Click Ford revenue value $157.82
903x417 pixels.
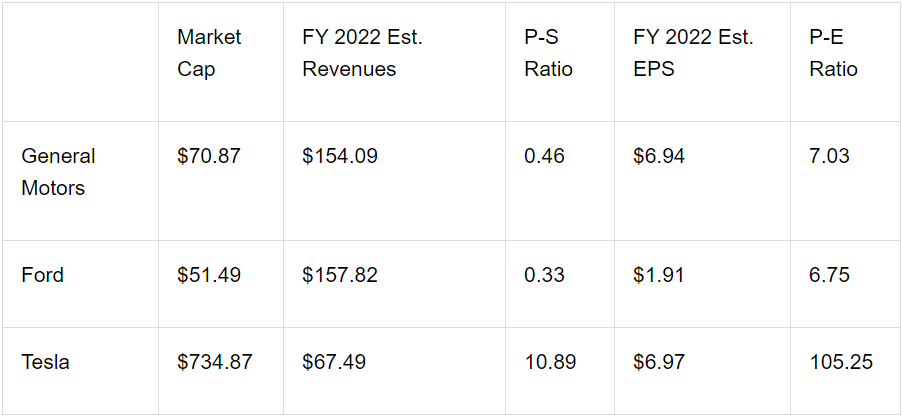click(x=340, y=275)
